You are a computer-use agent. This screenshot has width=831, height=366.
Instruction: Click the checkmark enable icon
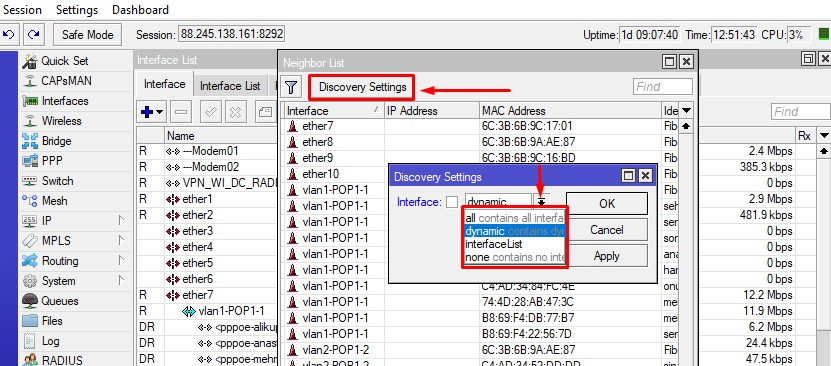[x=210, y=112]
